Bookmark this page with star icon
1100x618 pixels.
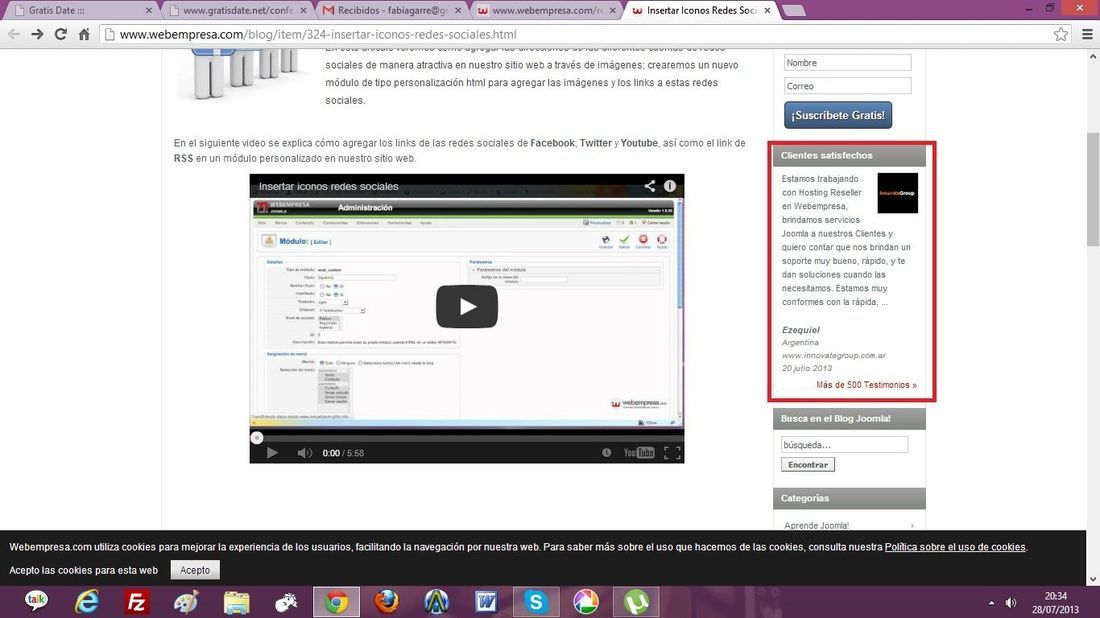[1061, 34]
